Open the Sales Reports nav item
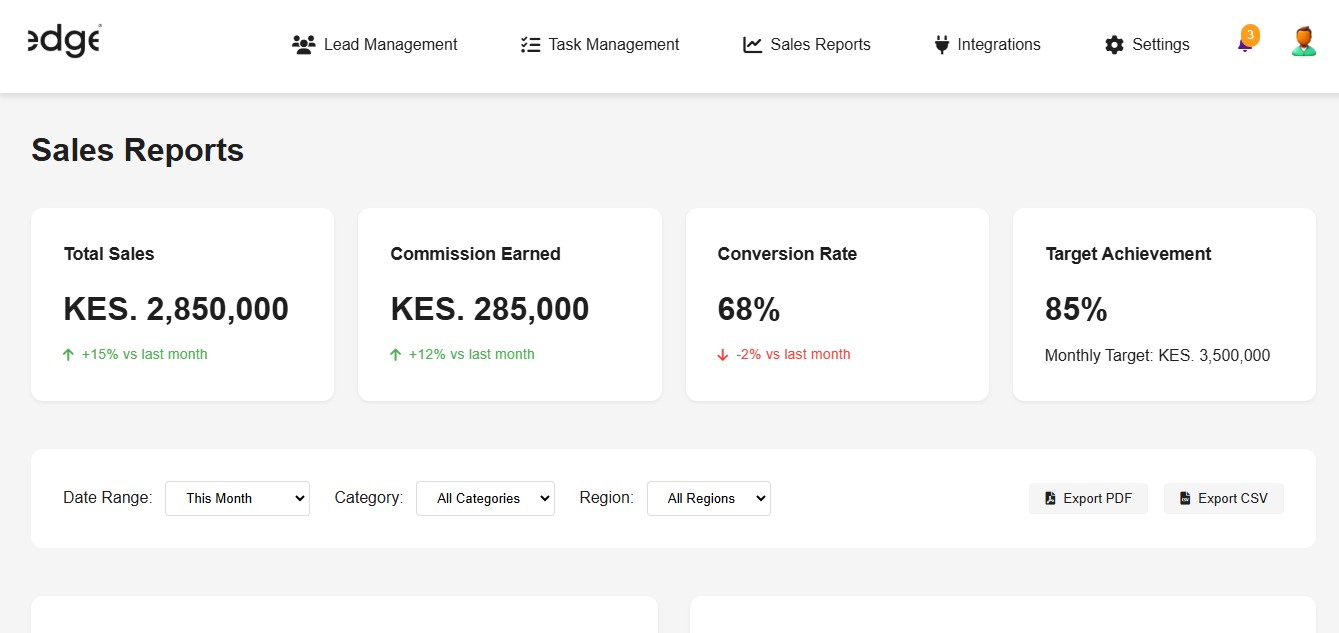 pos(807,45)
